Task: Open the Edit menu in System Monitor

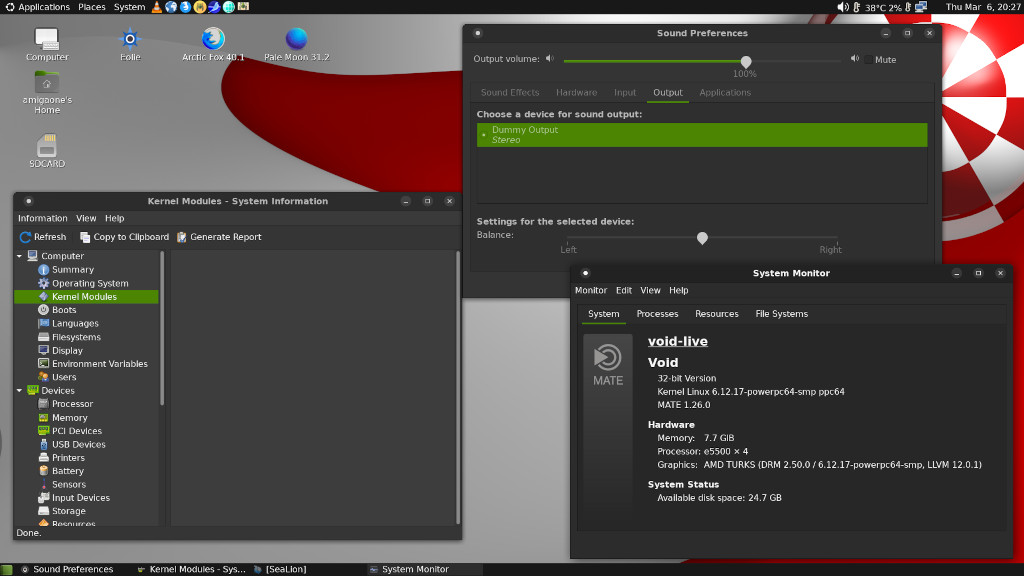Action: [x=624, y=290]
